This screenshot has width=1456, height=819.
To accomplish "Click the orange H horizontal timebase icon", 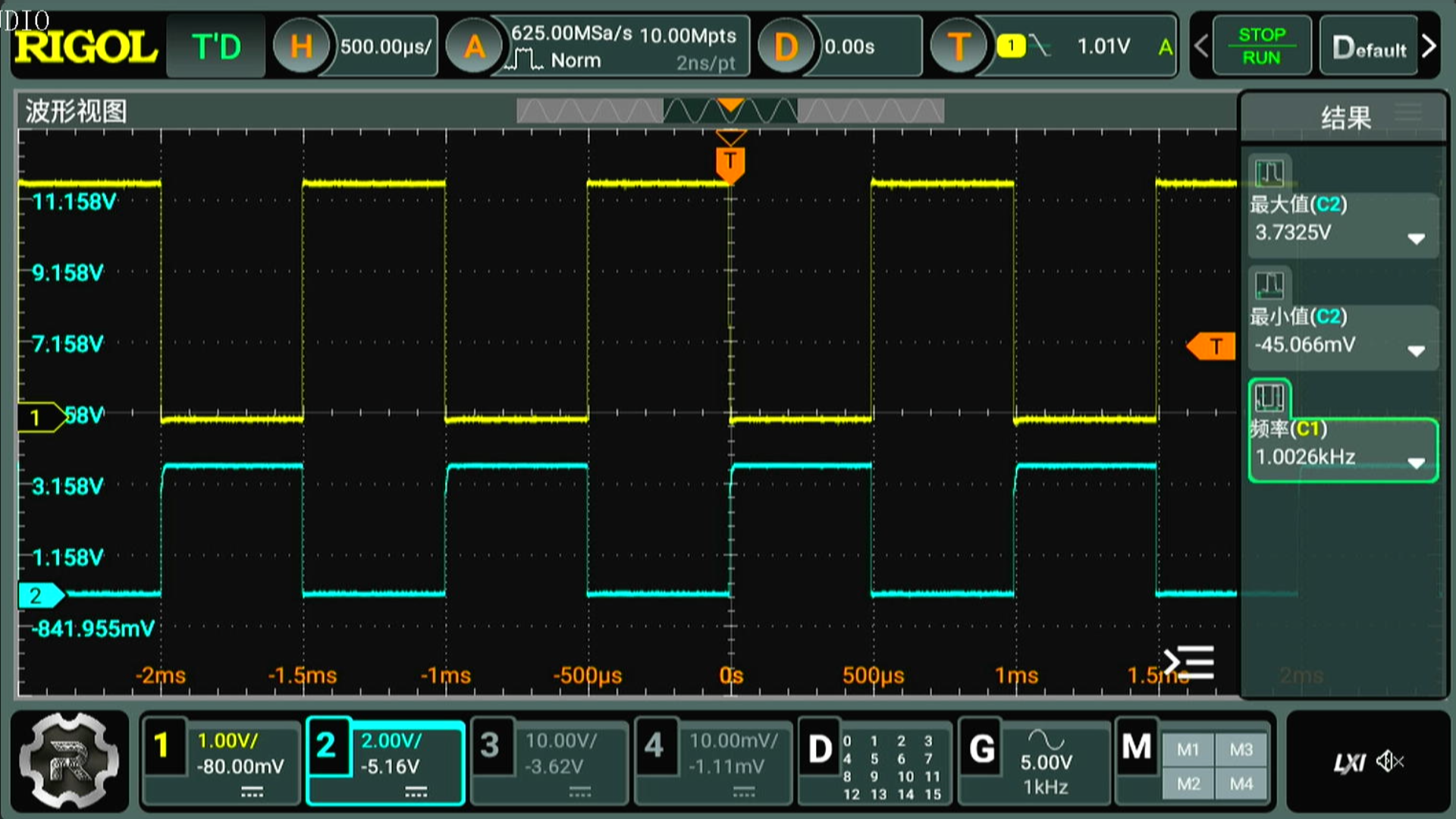I will [x=301, y=47].
